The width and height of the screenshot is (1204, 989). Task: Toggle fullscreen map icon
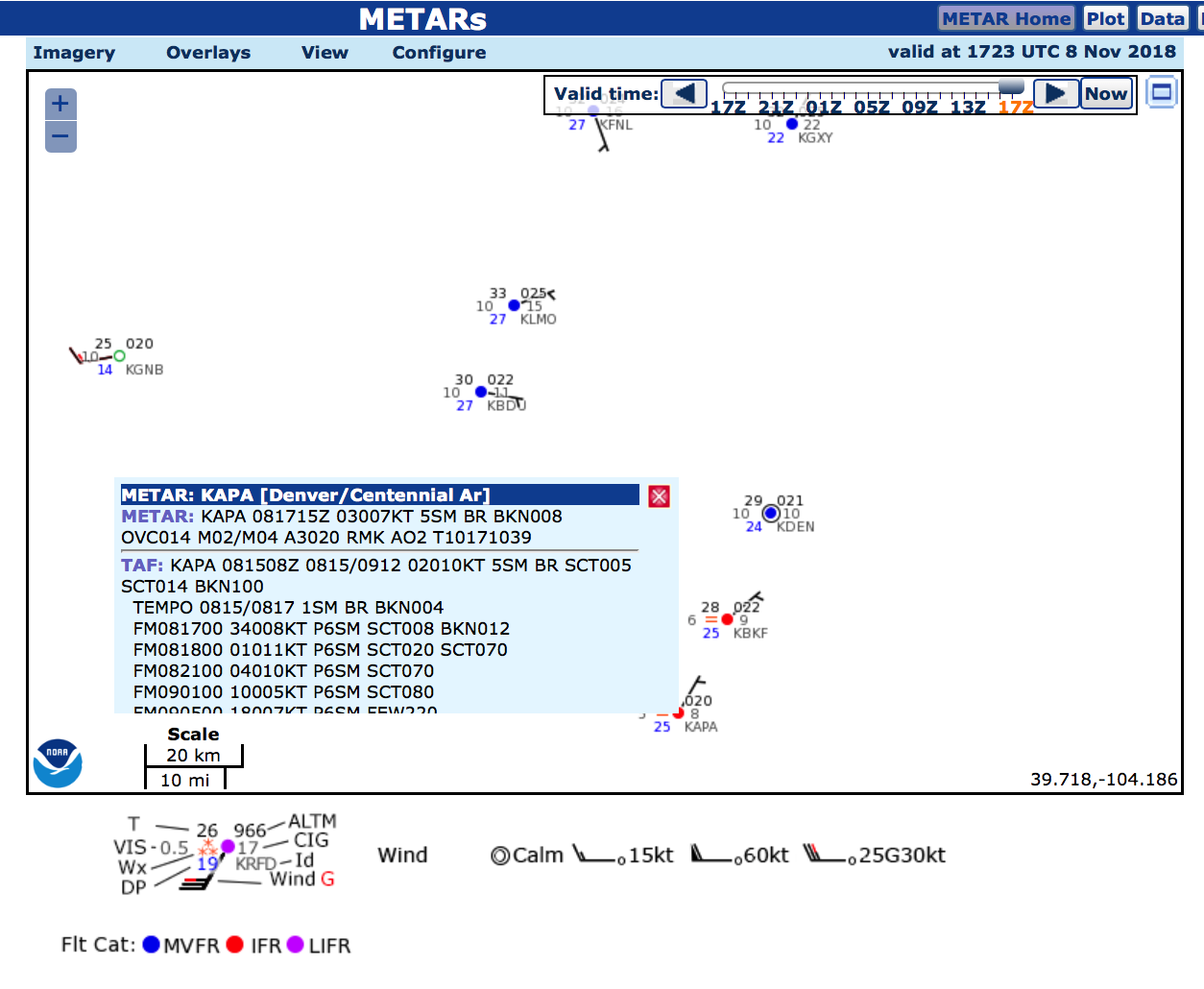coord(1162,92)
